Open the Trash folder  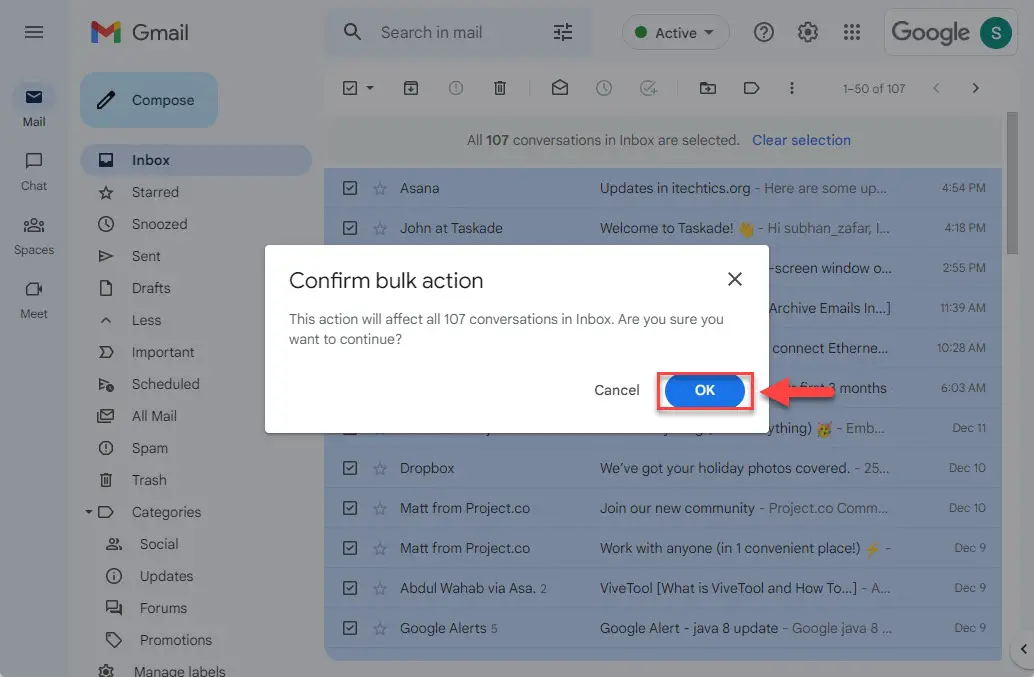(x=148, y=480)
